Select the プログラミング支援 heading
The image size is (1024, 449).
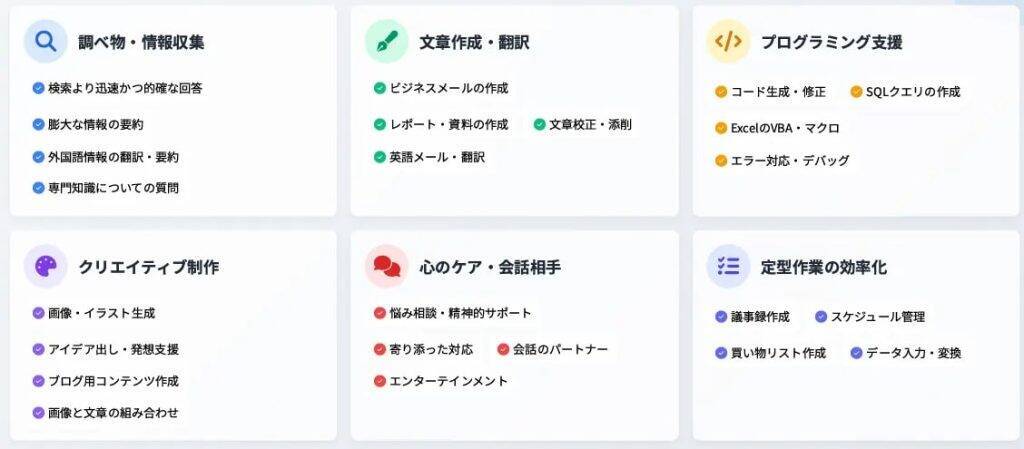(x=831, y=42)
